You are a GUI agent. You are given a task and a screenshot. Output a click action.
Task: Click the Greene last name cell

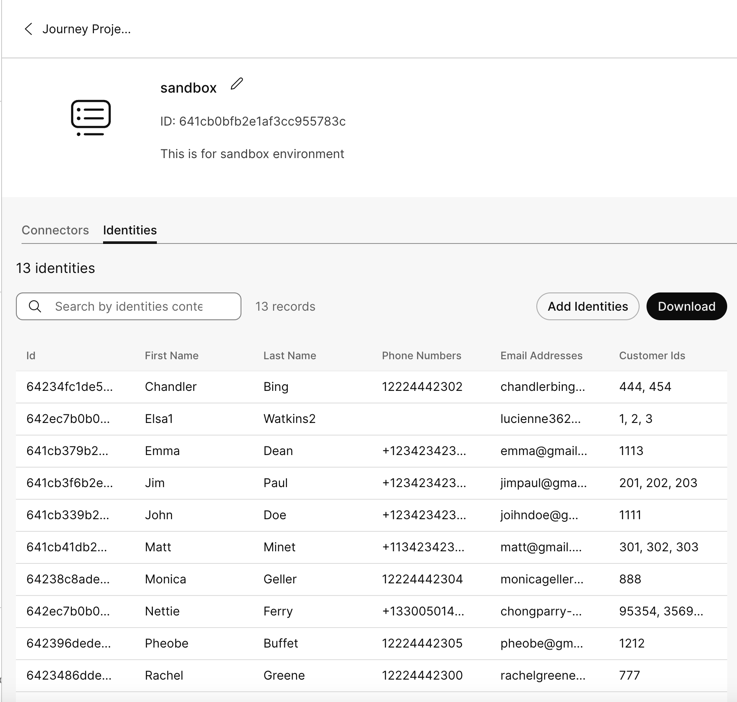tap(284, 676)
